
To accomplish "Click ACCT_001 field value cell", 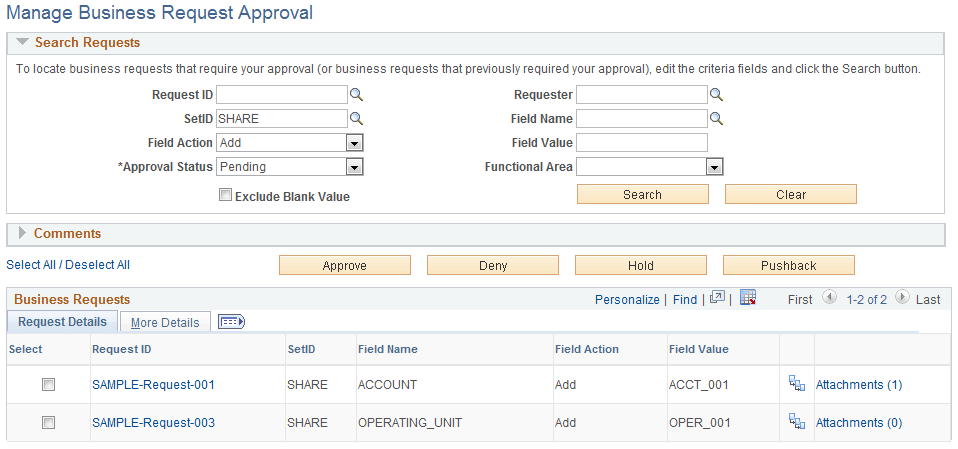I will tap(699, 385).
